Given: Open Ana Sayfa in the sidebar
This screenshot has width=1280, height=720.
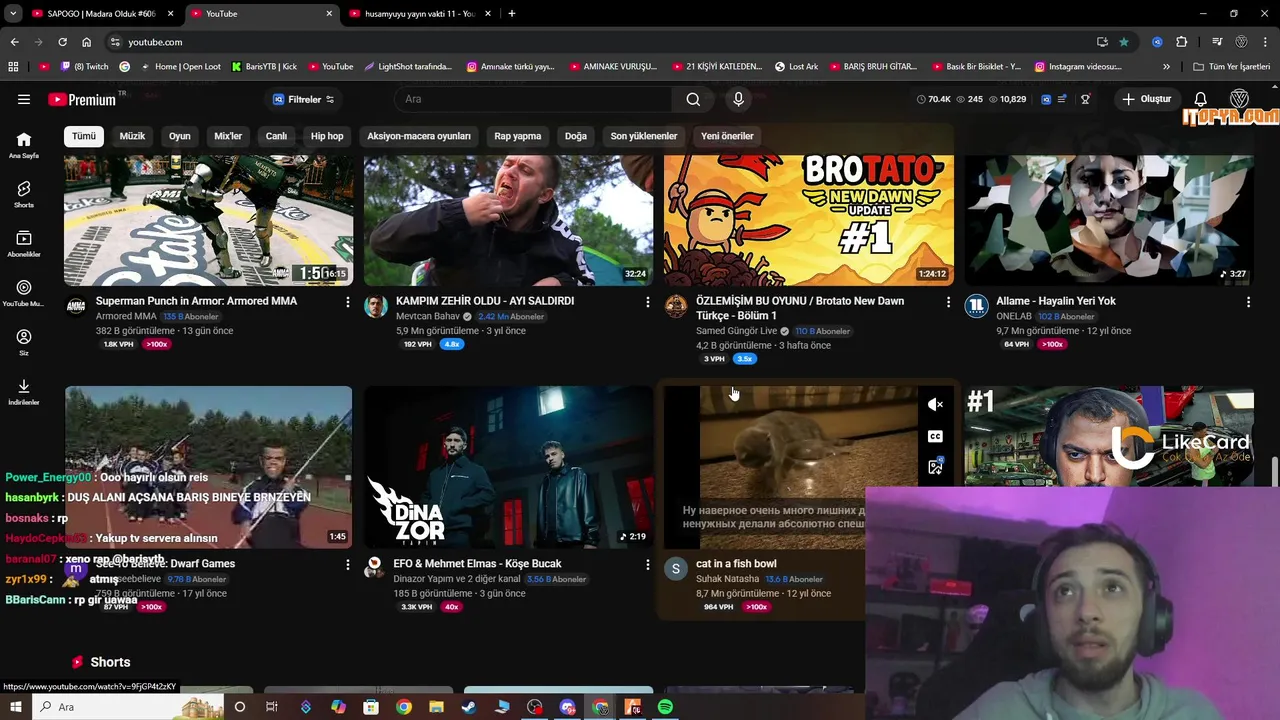Looking at the screenshot, I should click(24, 145).
